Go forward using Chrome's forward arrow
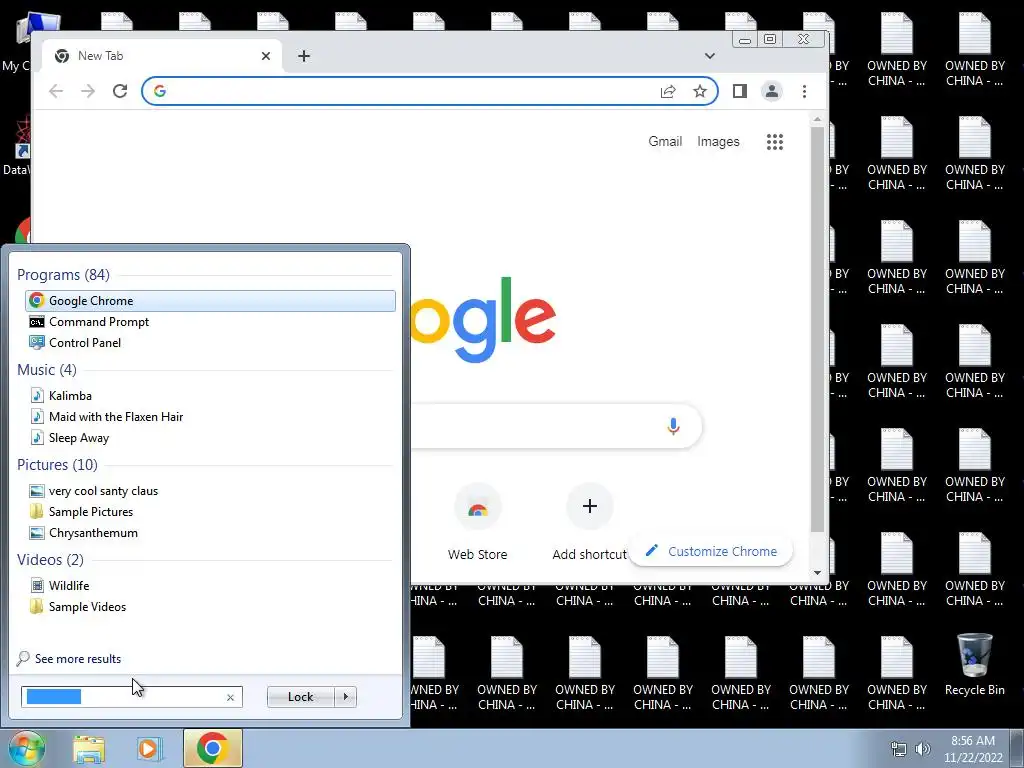1024x768 pixels. coord(88,91)
